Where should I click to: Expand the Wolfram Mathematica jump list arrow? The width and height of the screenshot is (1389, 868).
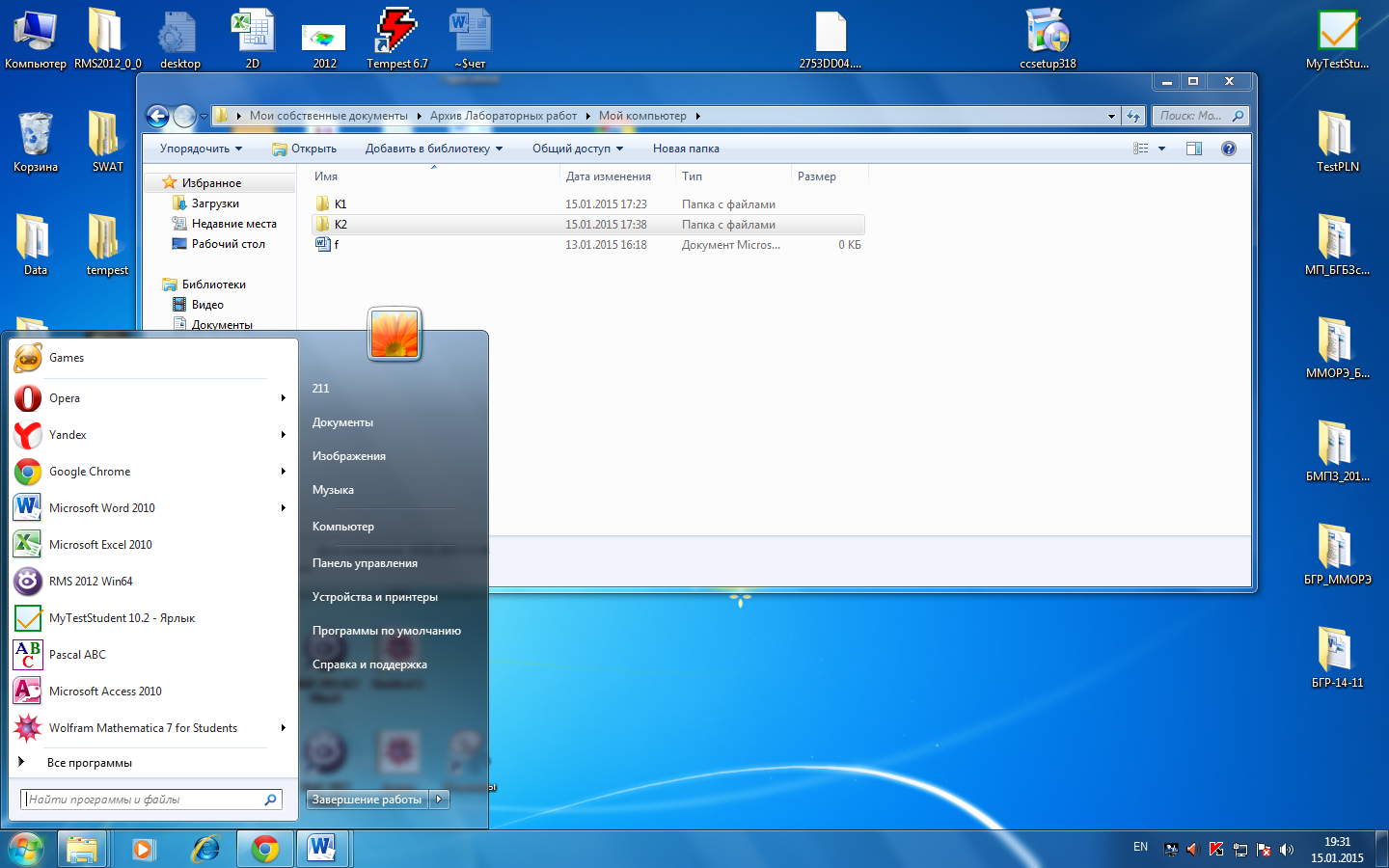[x=284, y=728]
